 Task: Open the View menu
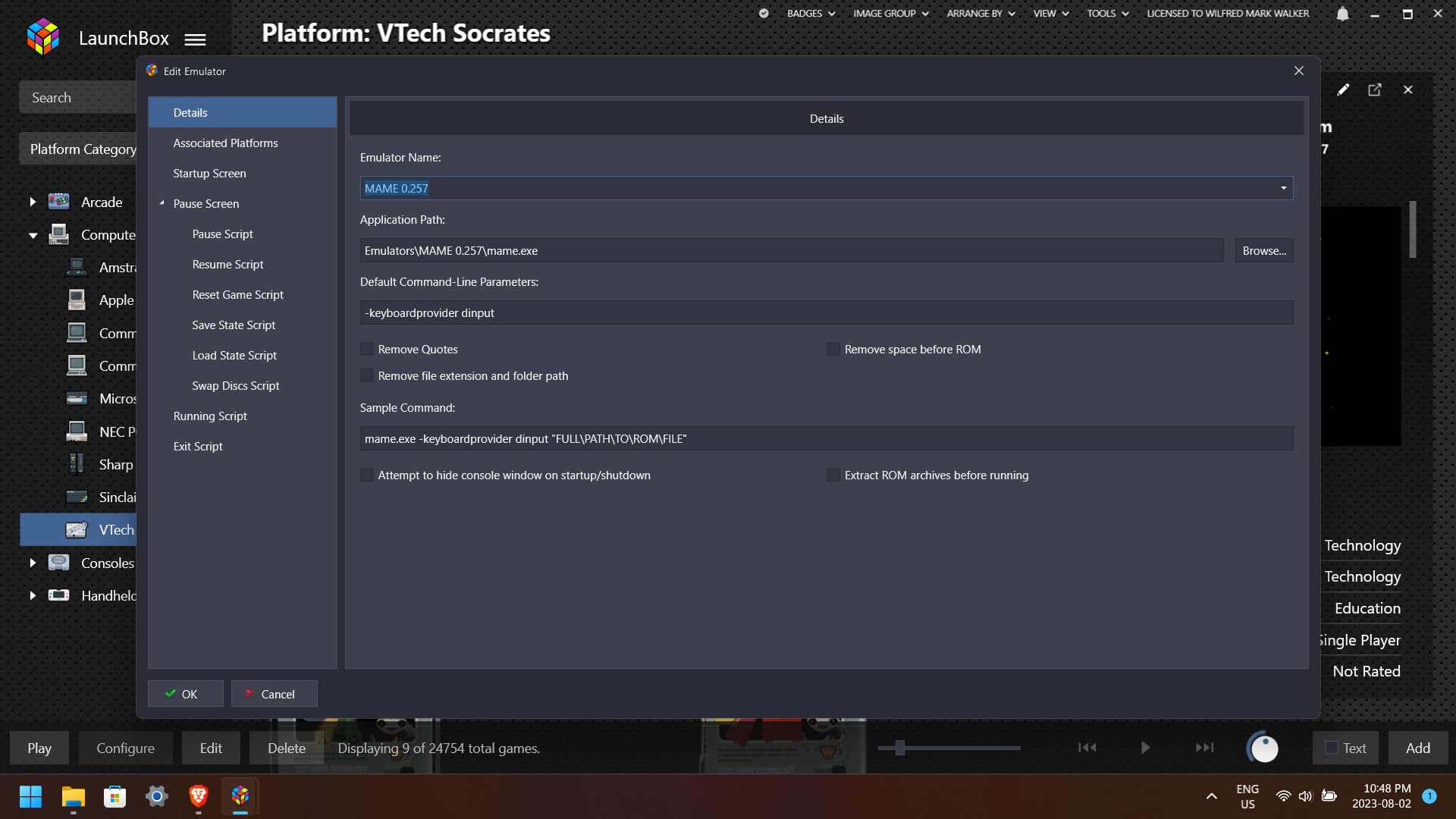[1051, 14]
